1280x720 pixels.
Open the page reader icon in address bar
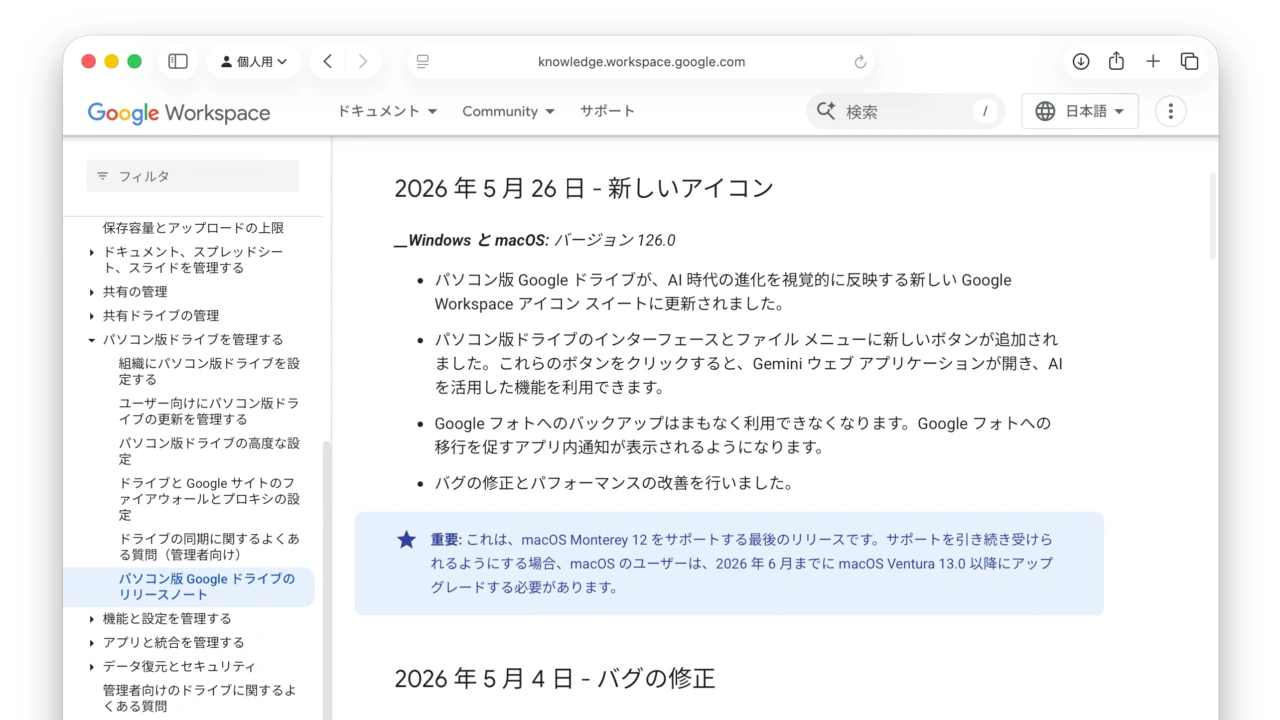(423, 62)
